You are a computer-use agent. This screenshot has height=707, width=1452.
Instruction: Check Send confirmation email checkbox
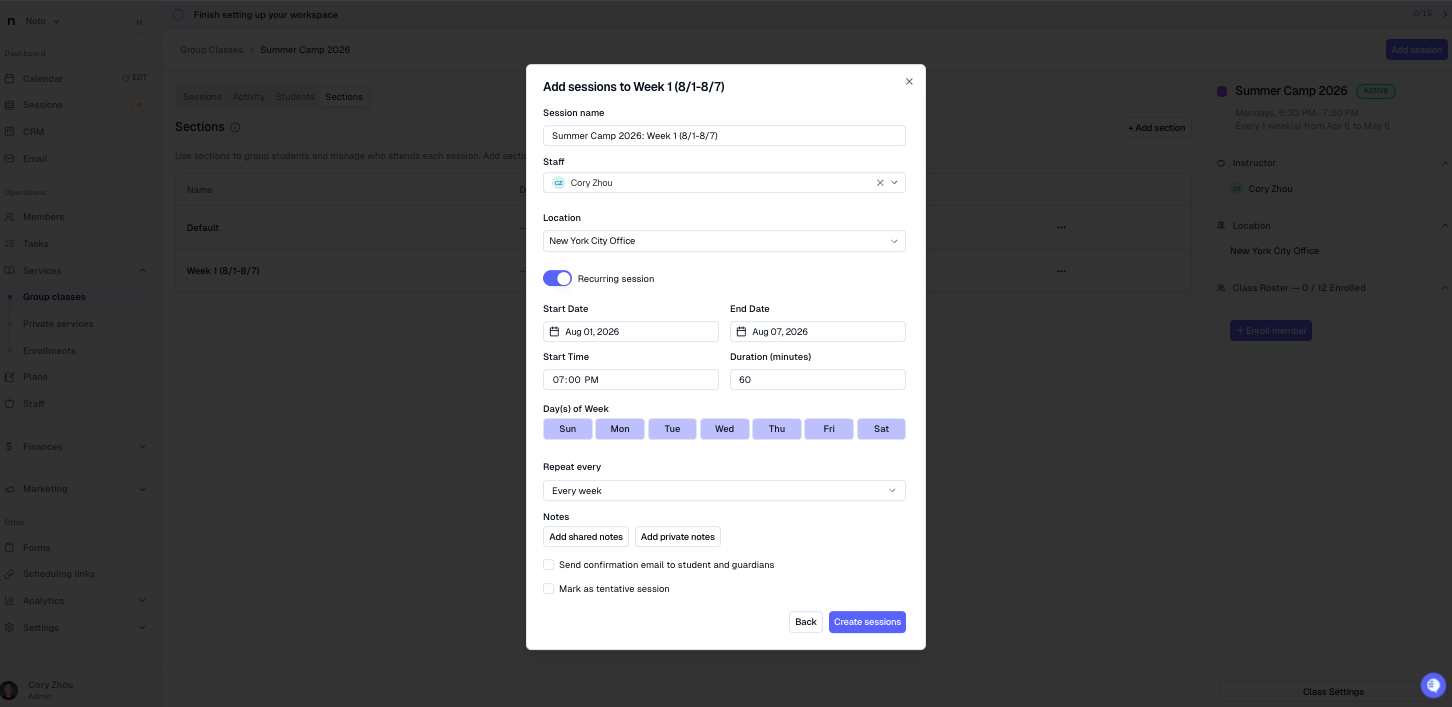click(x=548, y=565)
